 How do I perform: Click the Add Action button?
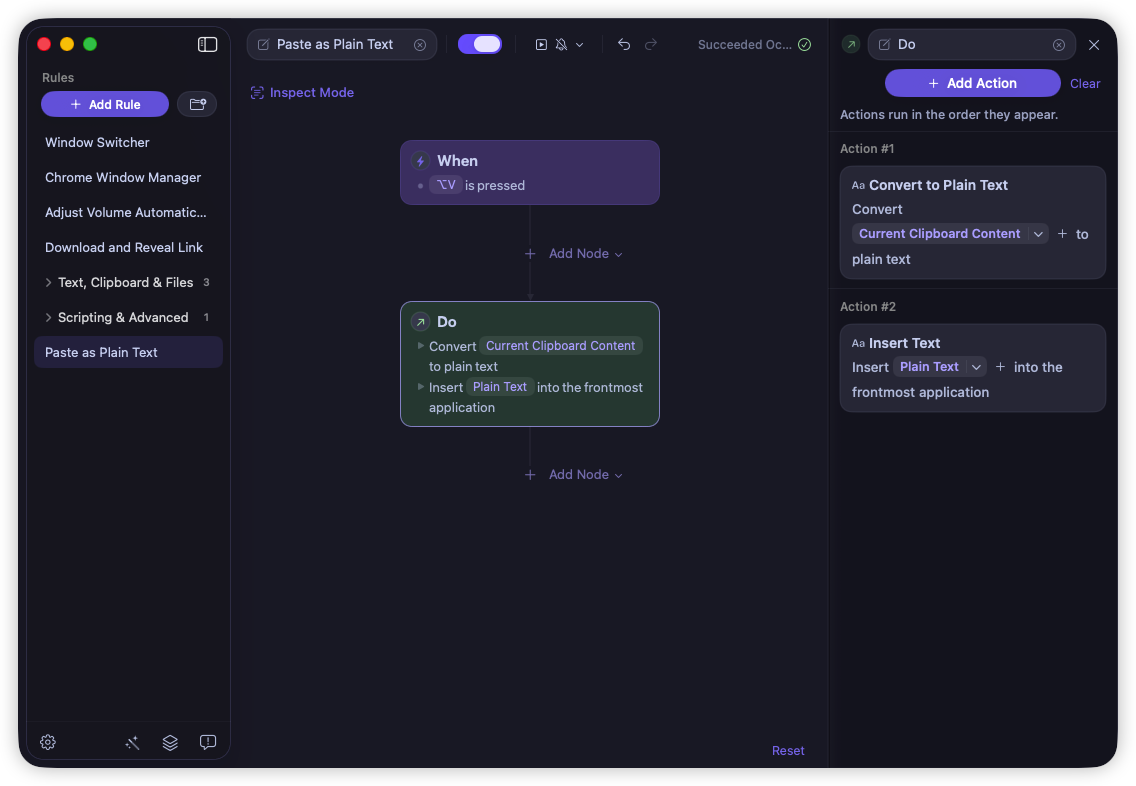(x=972, y=83)
